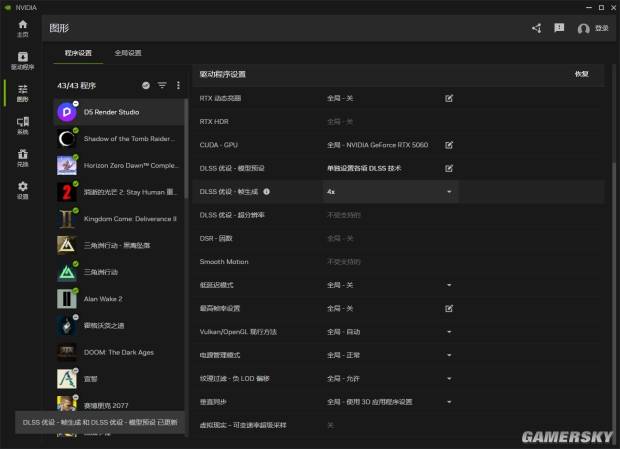Image resolution: width=620 pixels, height=449 pixels.
Task: Click the Smooth Motion setting row
Action: tap(398, 262)
